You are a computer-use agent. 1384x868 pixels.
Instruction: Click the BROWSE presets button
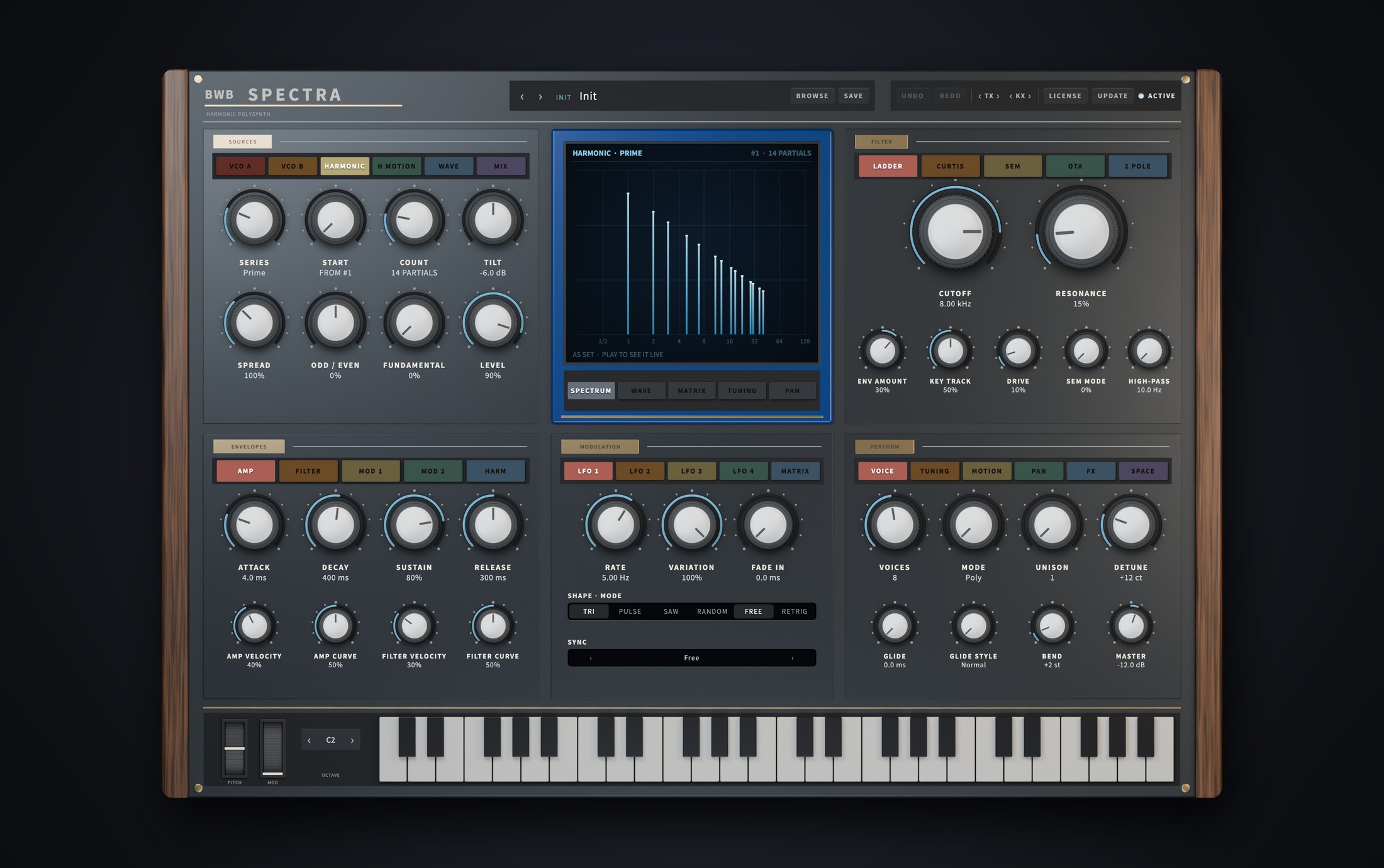coord(812,96)
